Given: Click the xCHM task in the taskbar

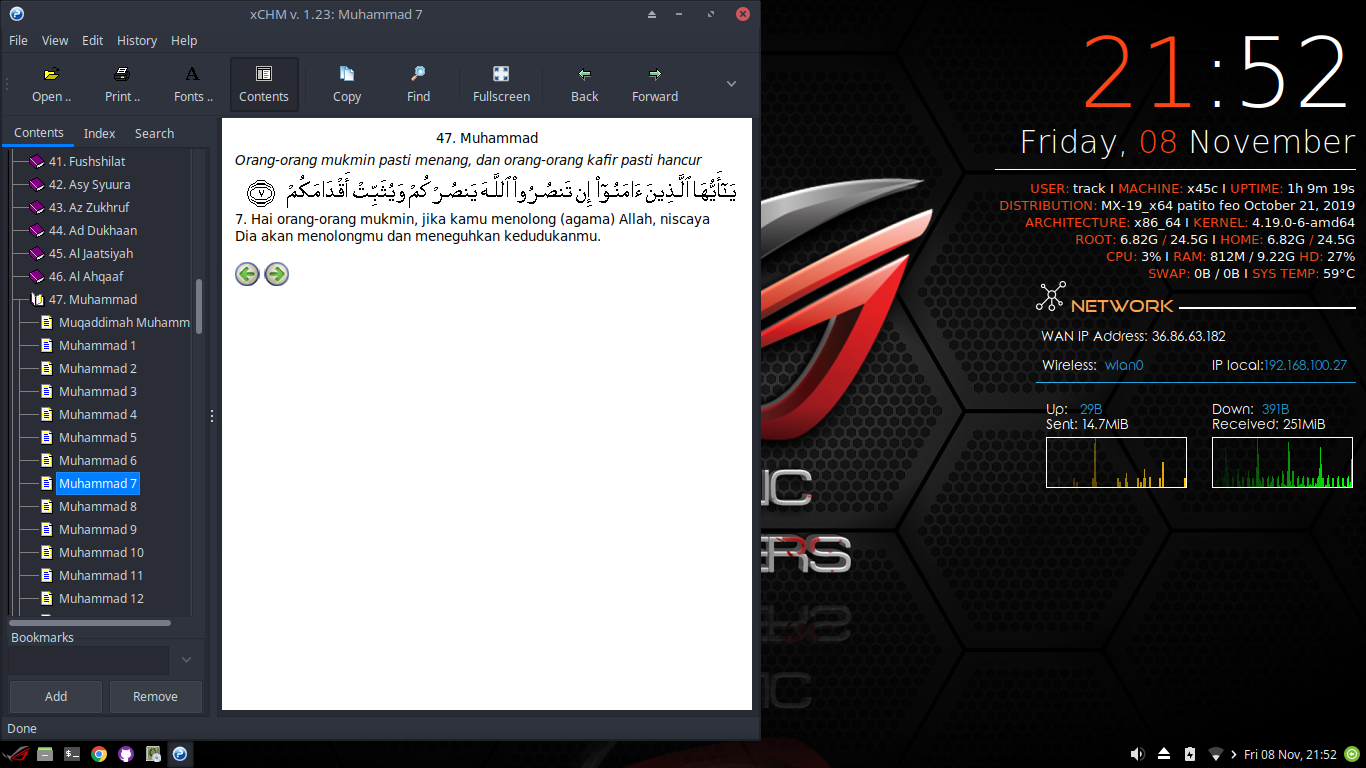Looking at the screenshot, I should tap(180, 754).
